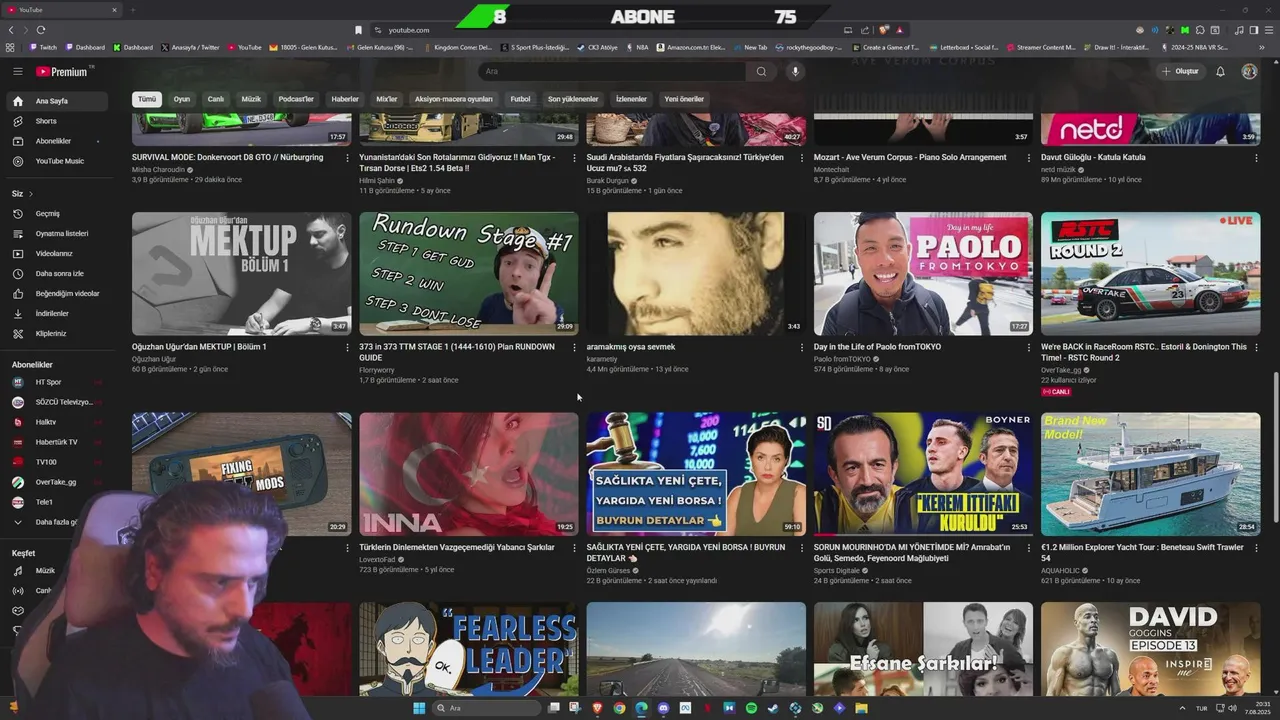
Task: Select the Oyun filter chip
Action: (x=182, y=99)
